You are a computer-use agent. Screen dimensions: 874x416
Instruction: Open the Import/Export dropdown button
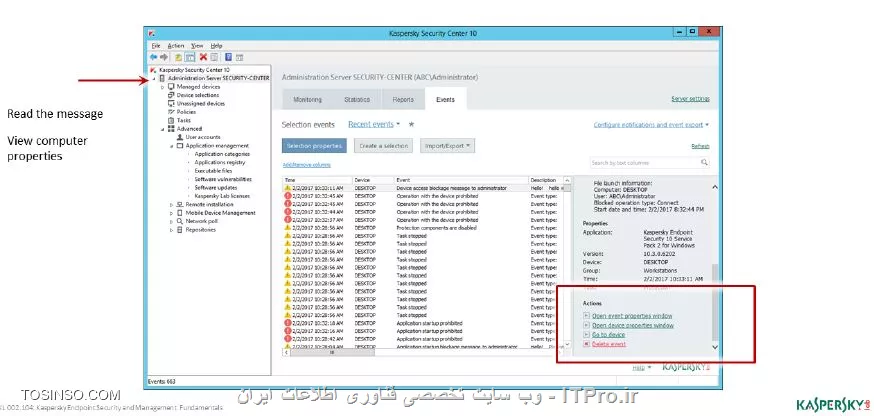click(x=447, y=146)
